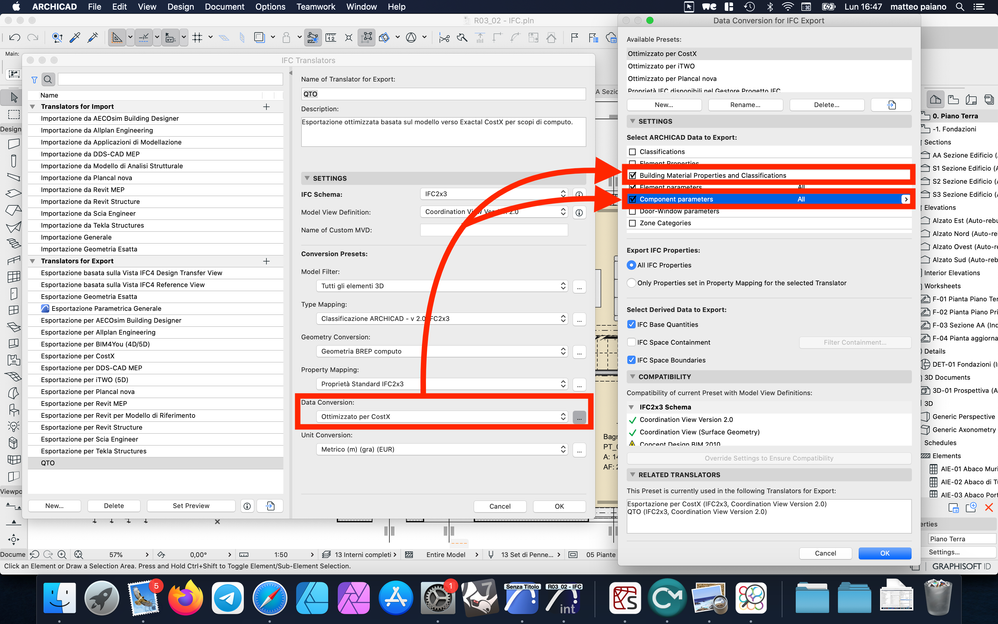998x624 pixels.
Task: Click the info icon next to IFC Schema
Action: (x=579, y=194)
